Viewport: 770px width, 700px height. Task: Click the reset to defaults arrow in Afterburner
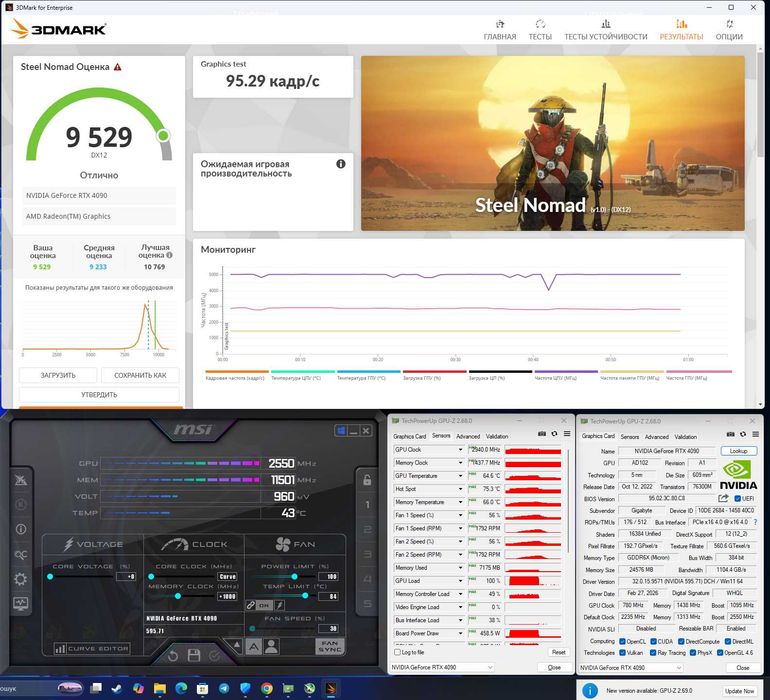172,656
